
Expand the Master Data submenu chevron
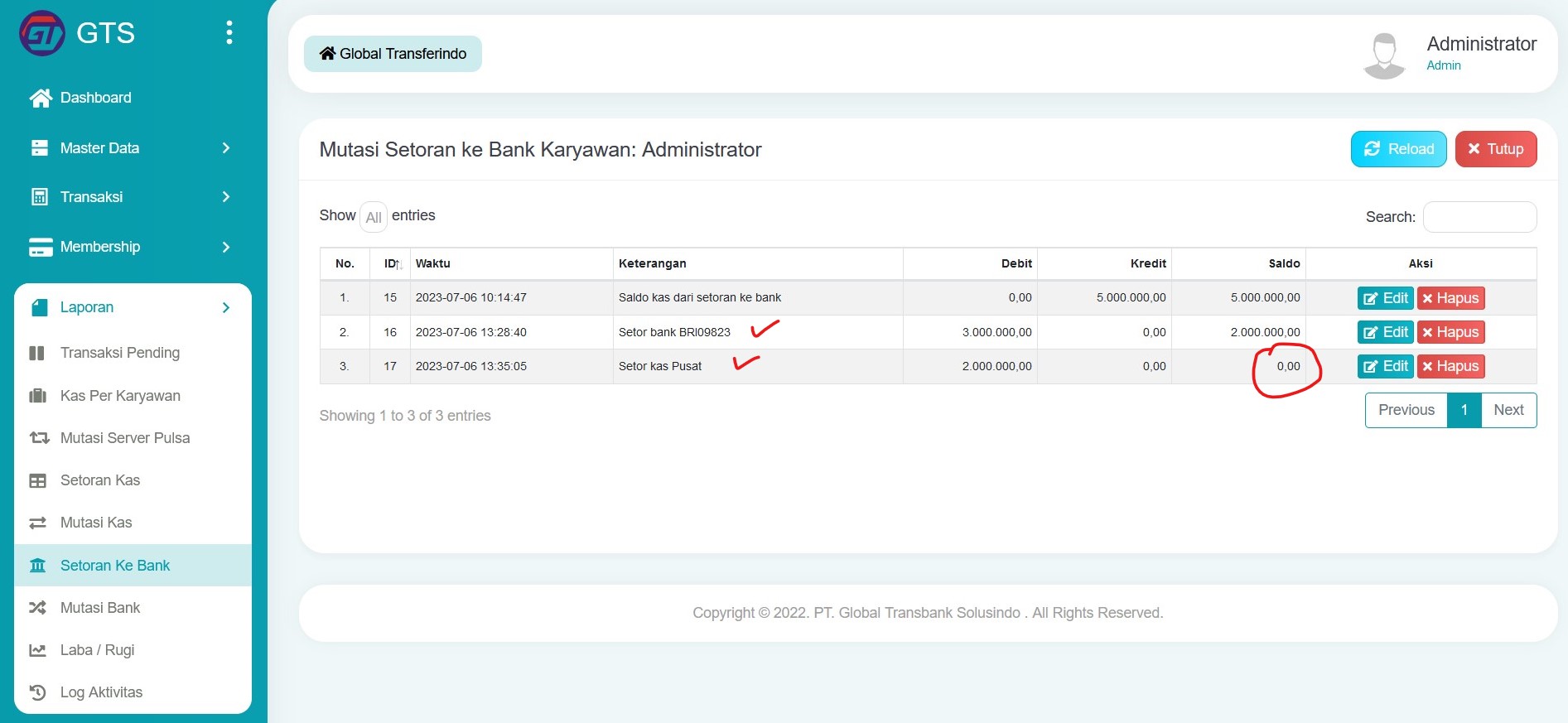226,148
